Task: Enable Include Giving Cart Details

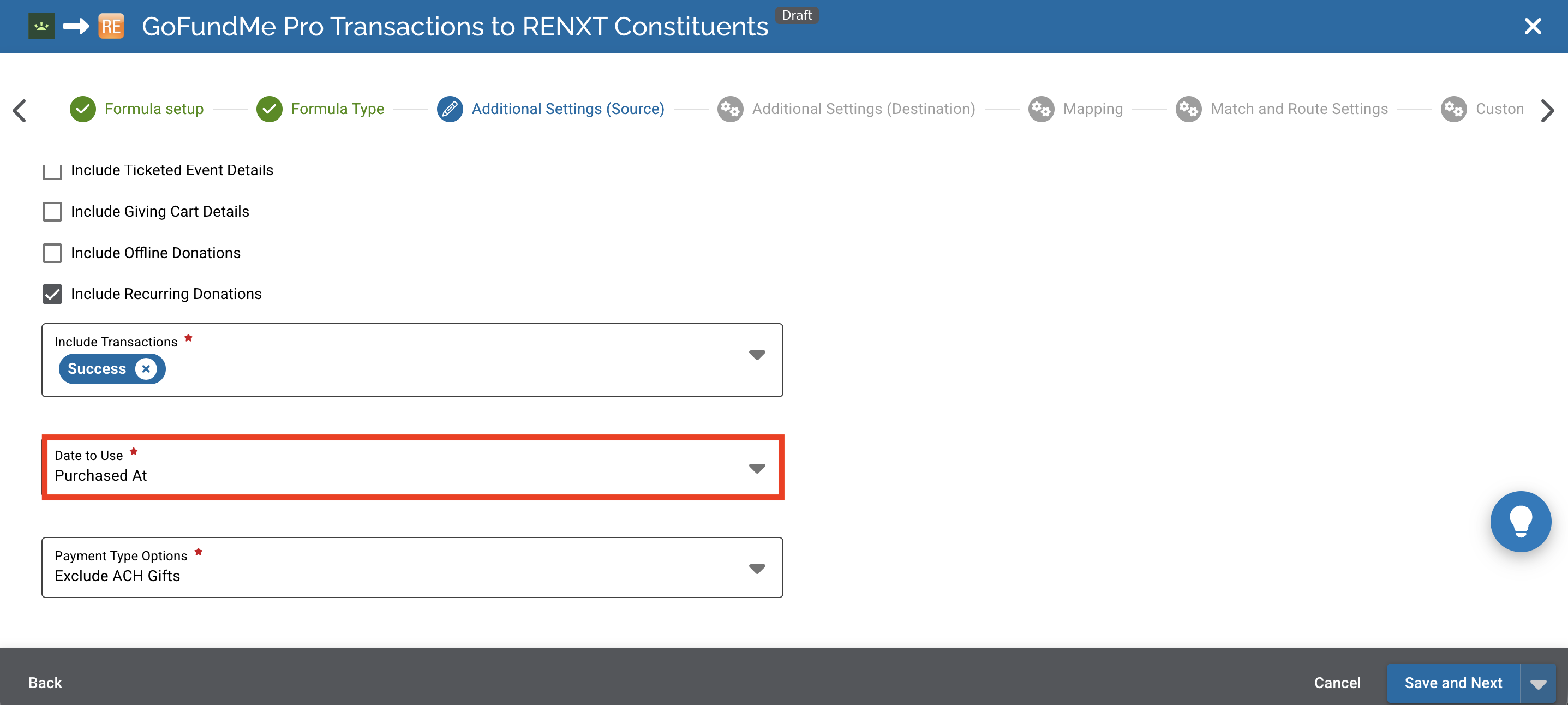Action: (52, 211)
